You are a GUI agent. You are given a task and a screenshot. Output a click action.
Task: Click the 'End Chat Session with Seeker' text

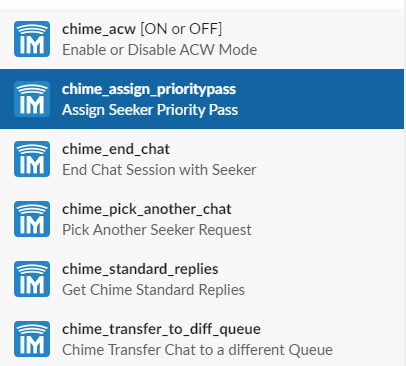(x=159, y=170)
